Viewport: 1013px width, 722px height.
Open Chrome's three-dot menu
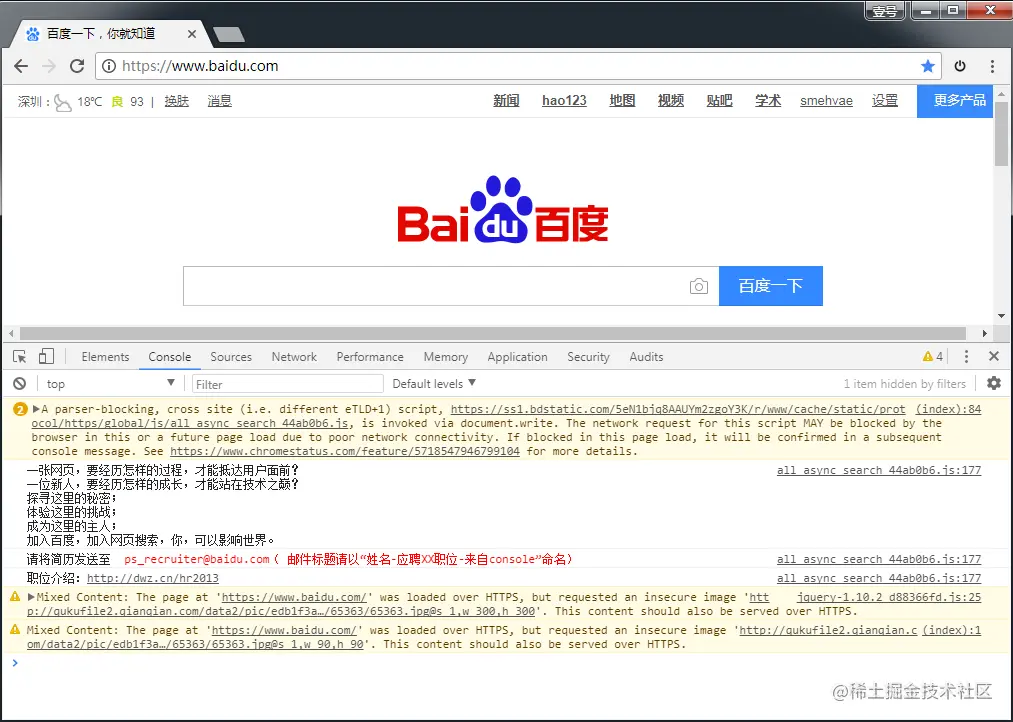click(x=992, y=66)
